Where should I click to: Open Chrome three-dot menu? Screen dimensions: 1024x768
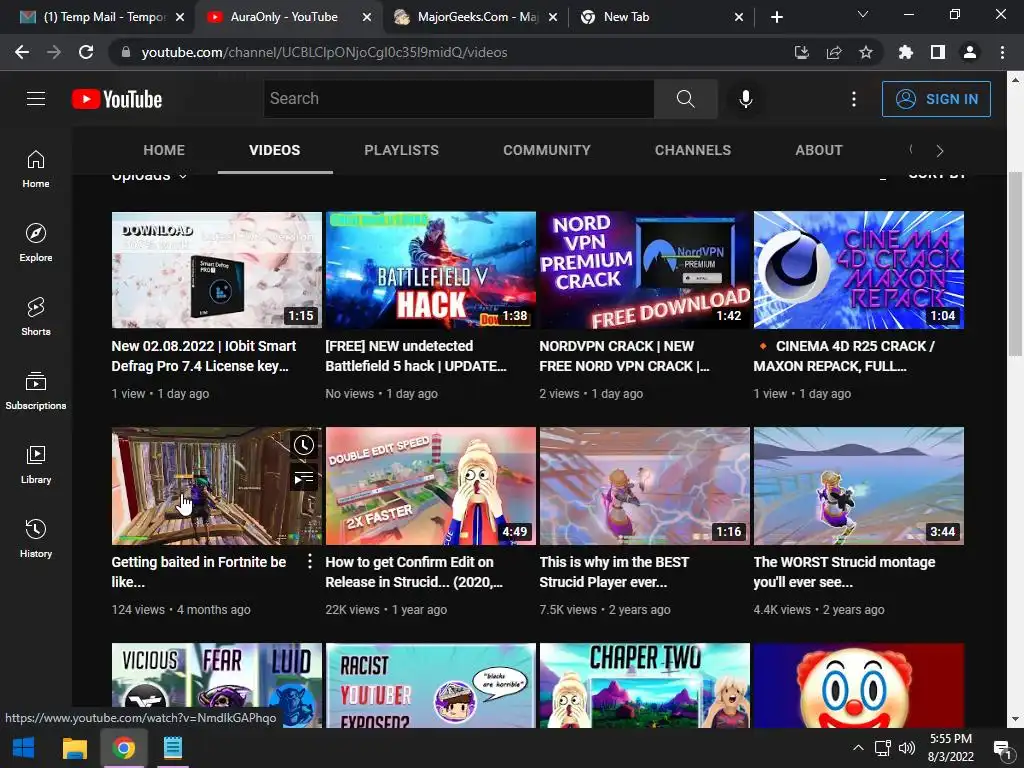click(x=1002, y=52)
